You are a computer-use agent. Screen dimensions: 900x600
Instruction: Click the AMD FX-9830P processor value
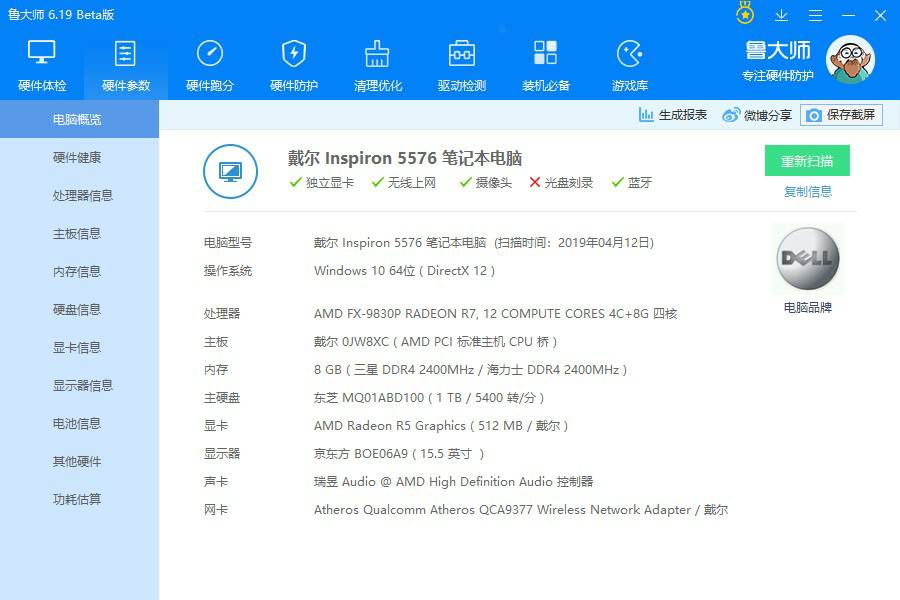(x=495, y=313)
